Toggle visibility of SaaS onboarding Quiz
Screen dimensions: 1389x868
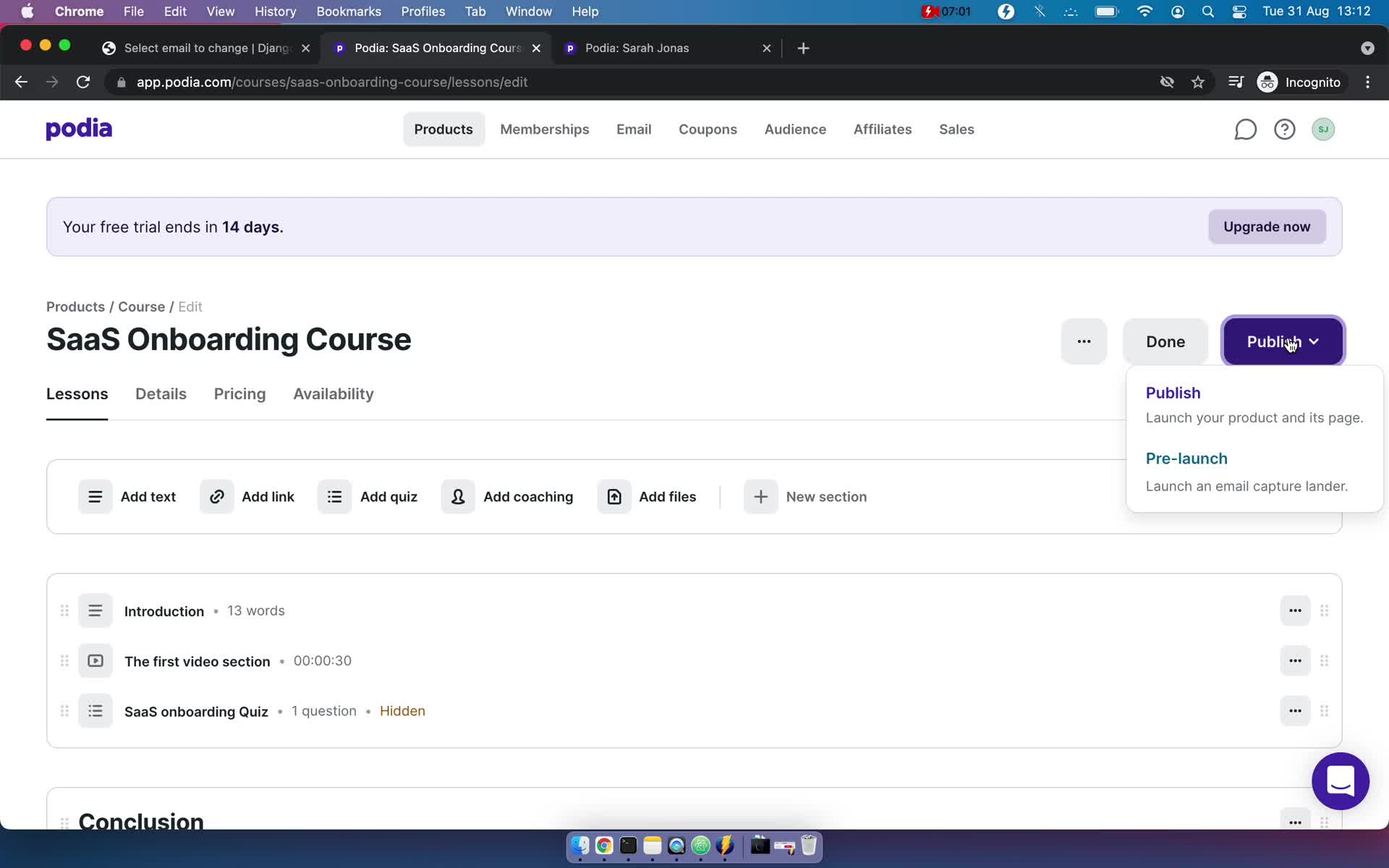(1294, 711)
